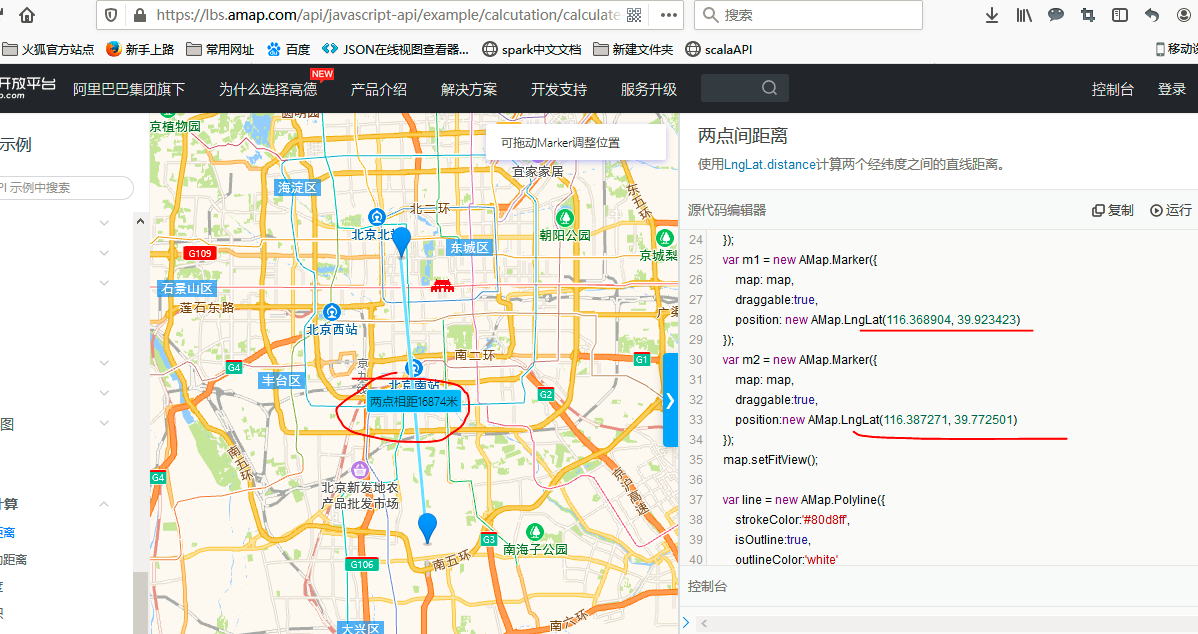
Task: Select the screenshot crop icon in toolbar
Action: click(1087, 15)
